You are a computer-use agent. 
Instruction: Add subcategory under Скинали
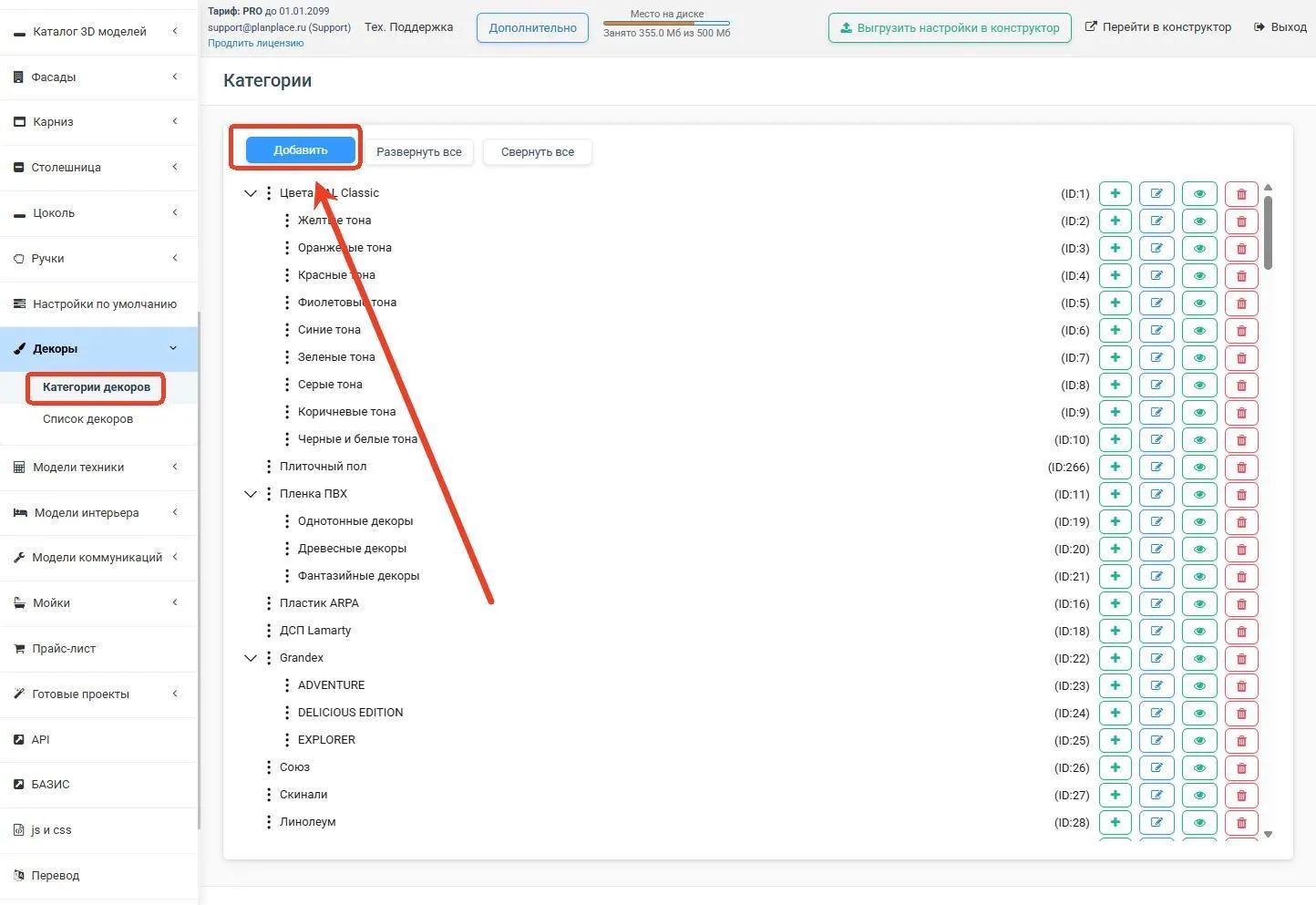pos(1115,795)
